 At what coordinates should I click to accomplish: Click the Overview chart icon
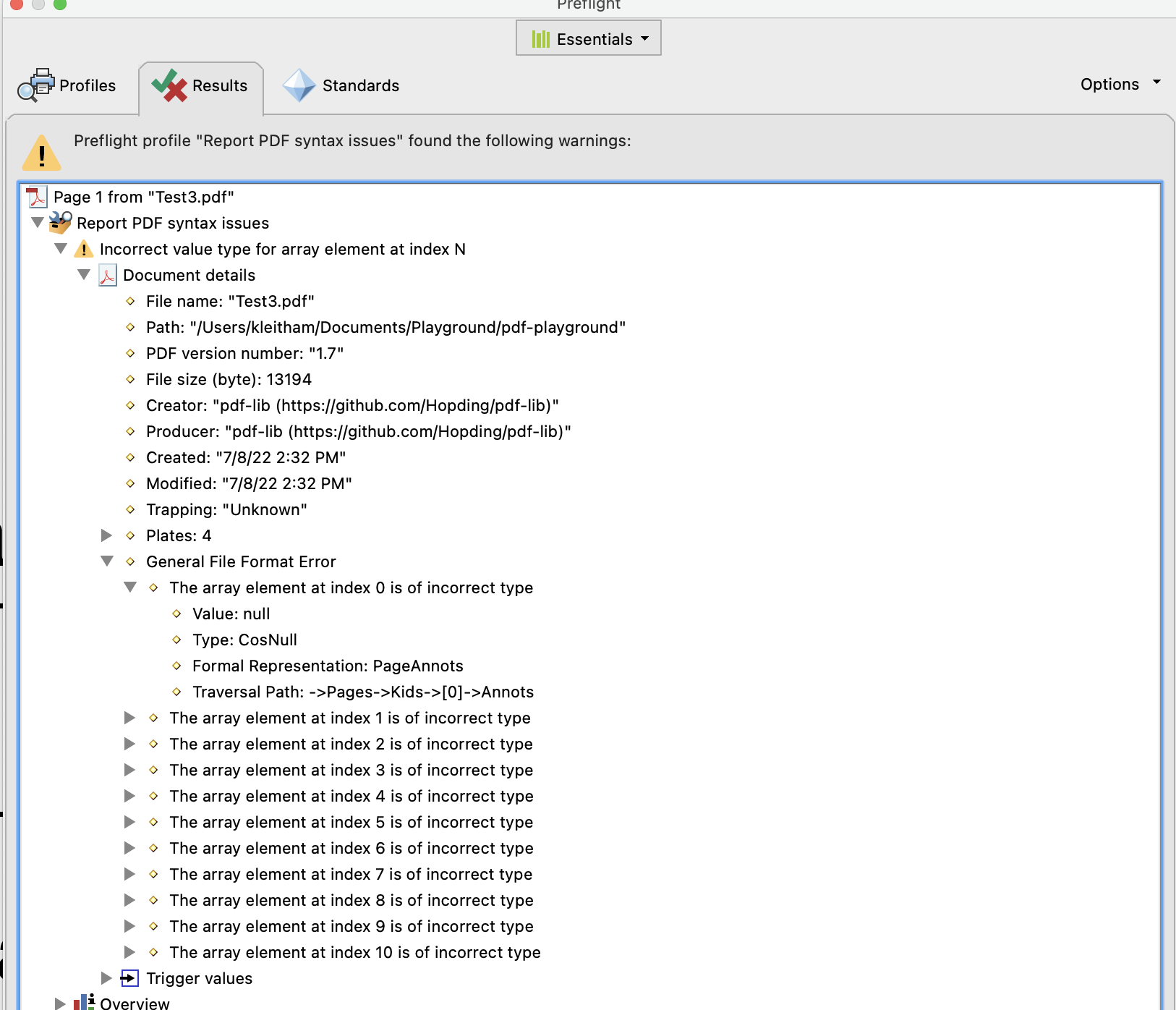click(x=83, y=1001)
